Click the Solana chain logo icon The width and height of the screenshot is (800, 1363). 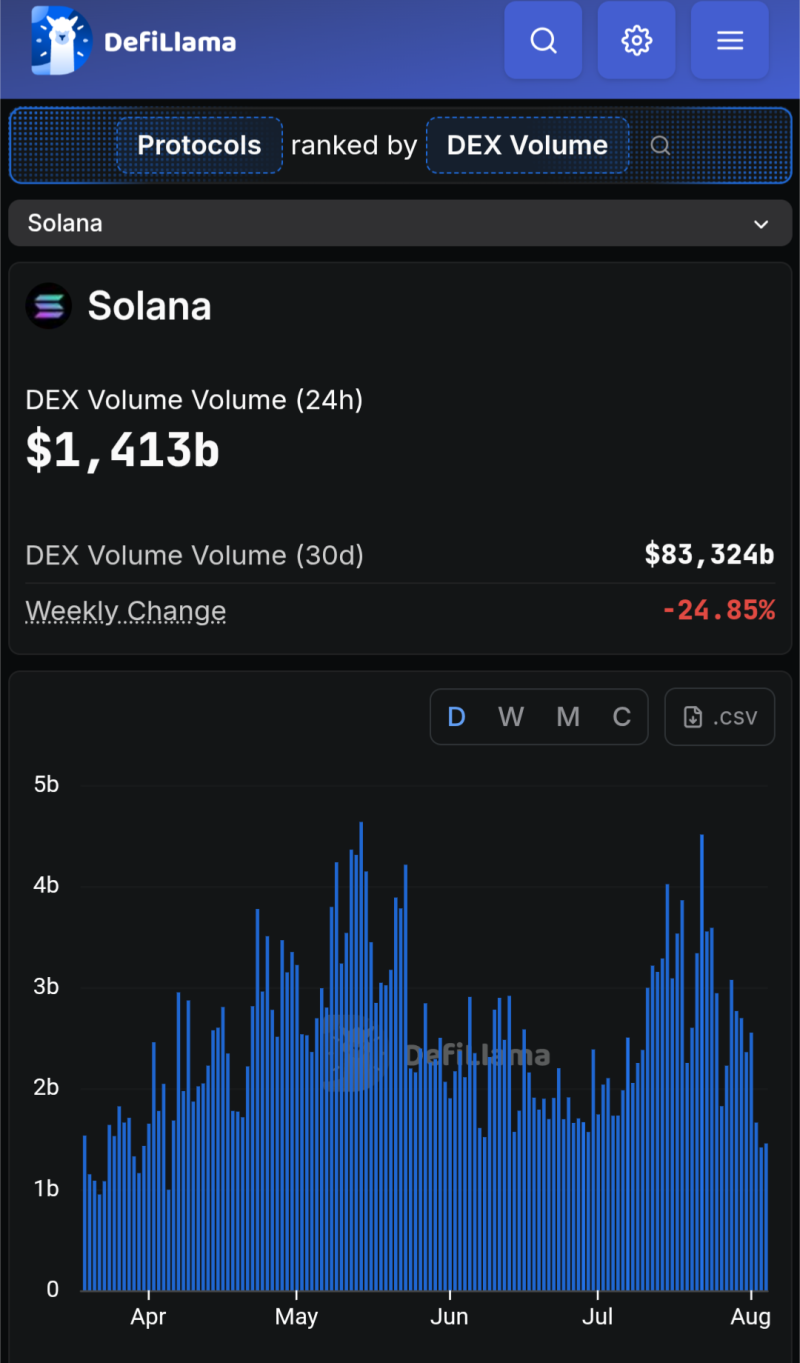pyautogui.click(x=48, y=306)
